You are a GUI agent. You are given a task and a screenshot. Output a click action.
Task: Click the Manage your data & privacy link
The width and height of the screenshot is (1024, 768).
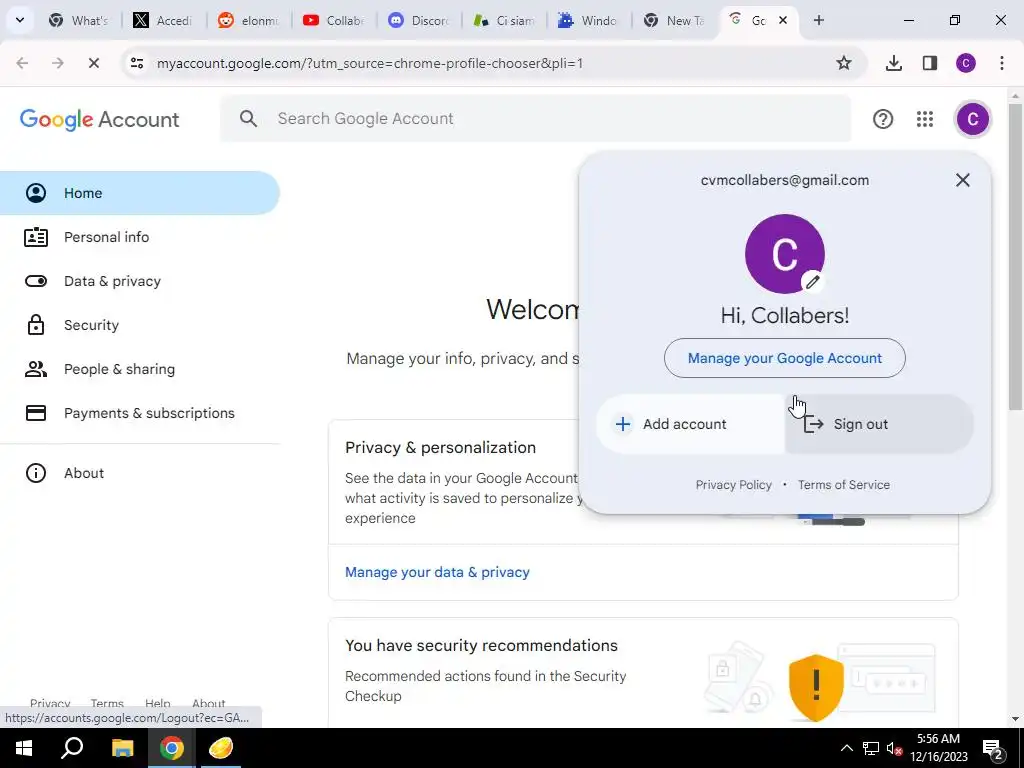437,572
